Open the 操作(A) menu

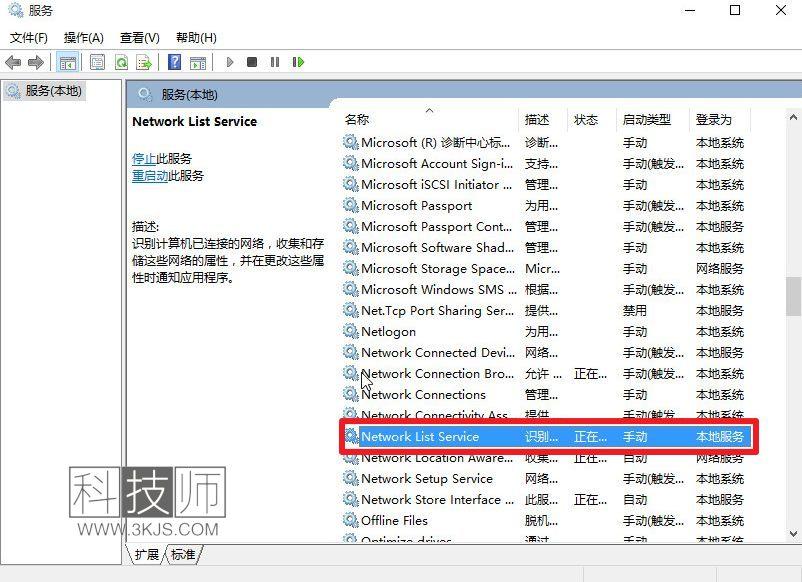[83, 38]
